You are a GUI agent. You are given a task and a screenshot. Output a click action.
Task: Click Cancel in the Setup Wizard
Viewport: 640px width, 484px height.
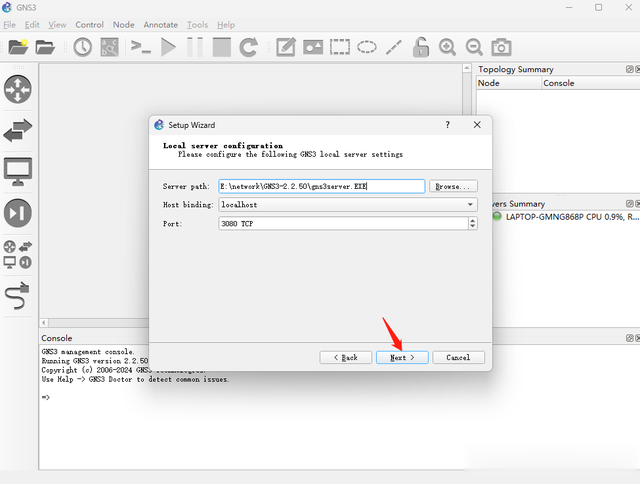[x=458, y=357]
